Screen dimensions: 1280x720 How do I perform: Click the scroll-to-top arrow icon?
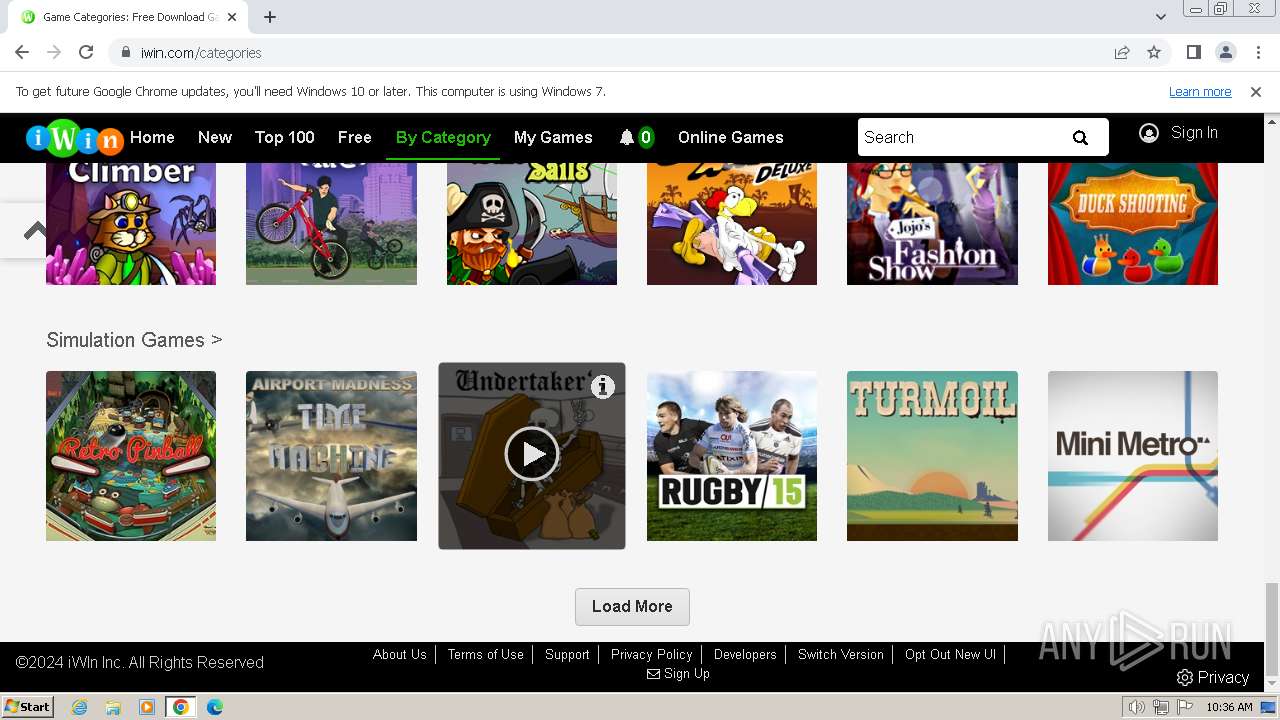point(35,231)
